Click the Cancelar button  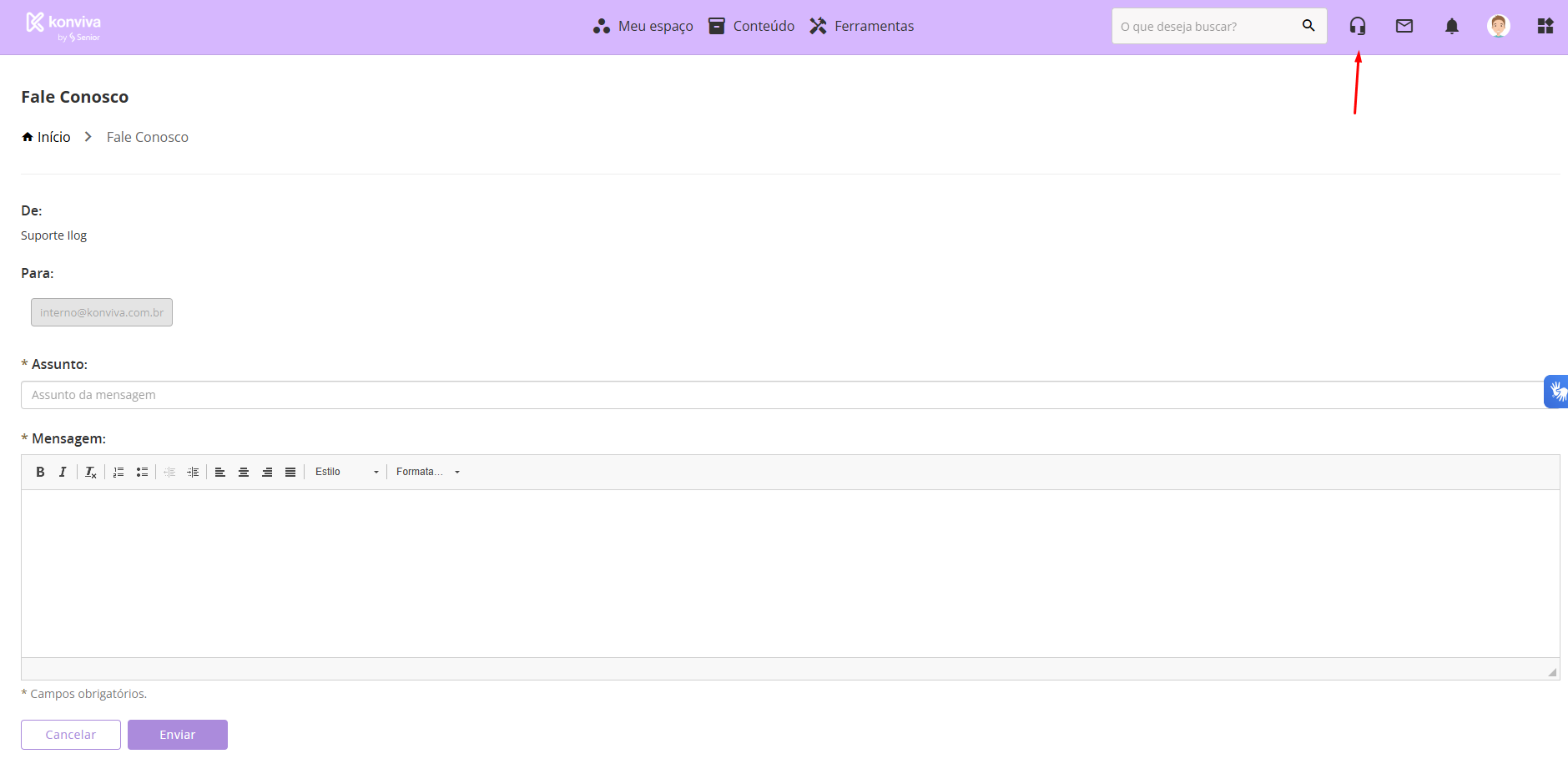click(71, 735)
